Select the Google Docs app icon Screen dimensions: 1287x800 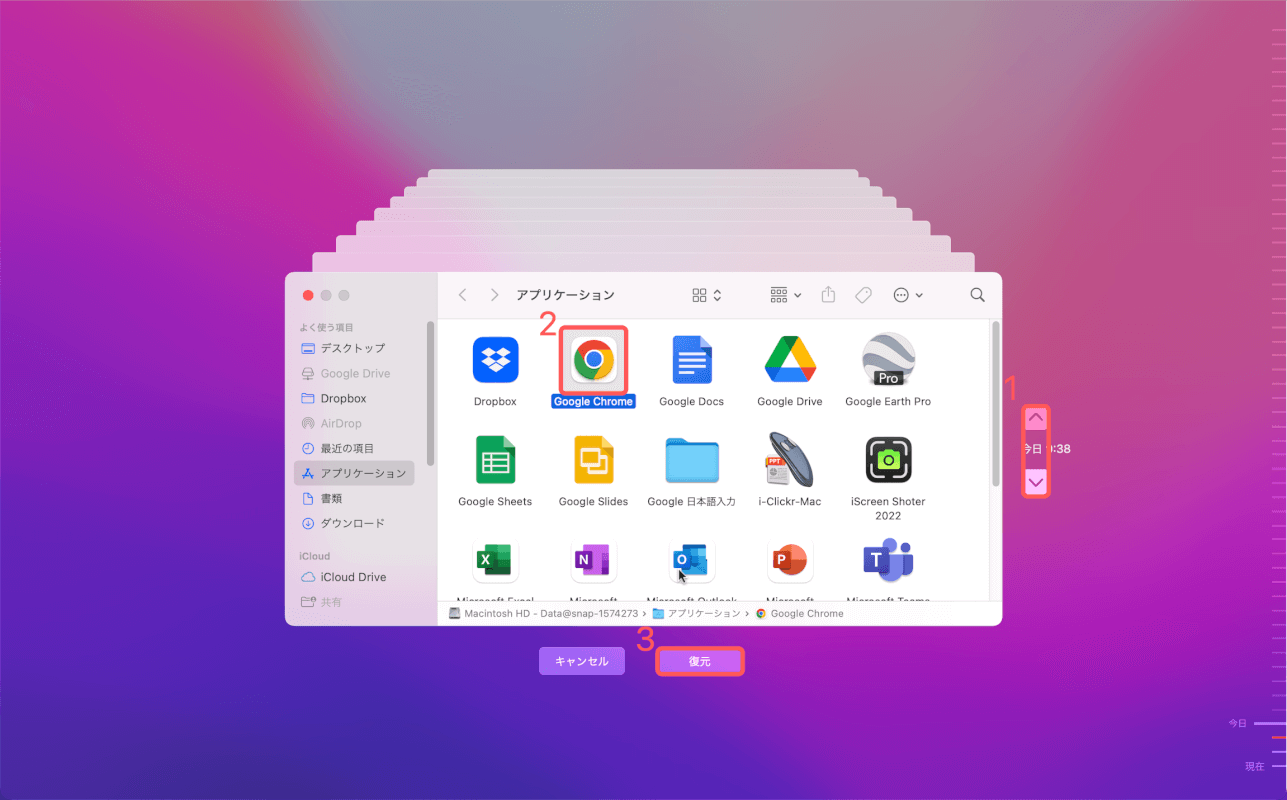pyautogui.click(x=691, y=360)
